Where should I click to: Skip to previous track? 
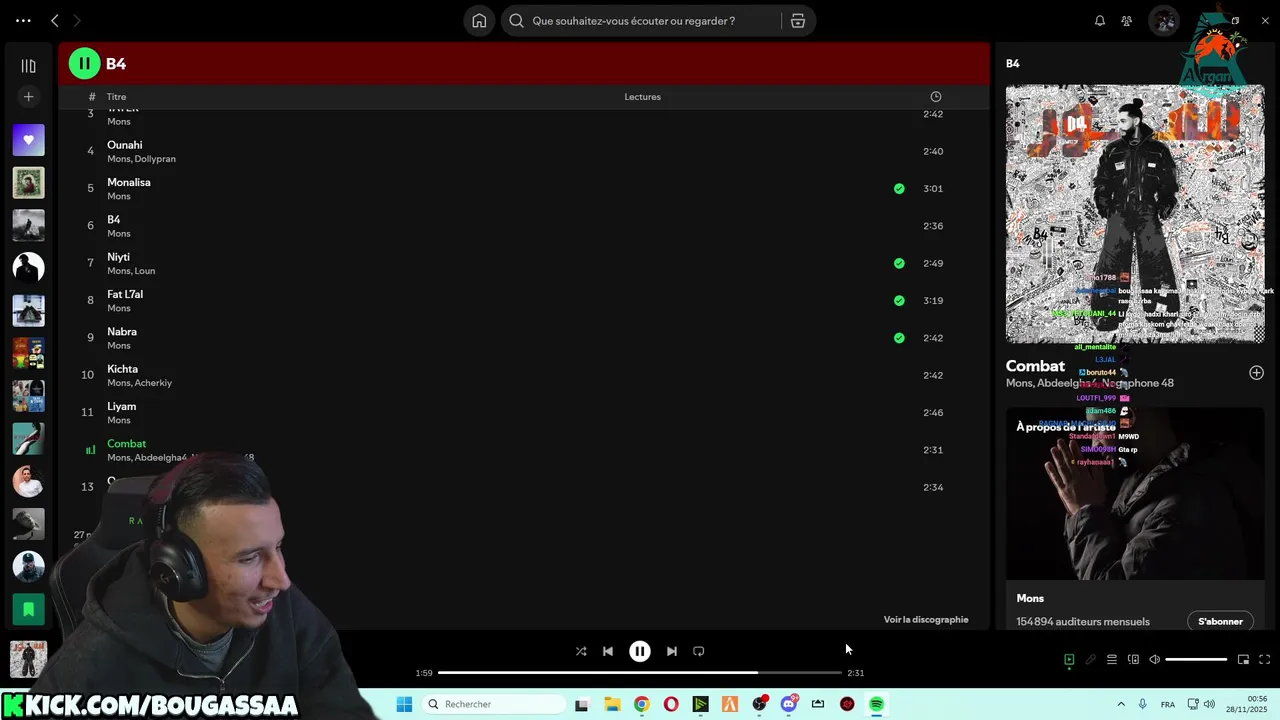point(608,651)
